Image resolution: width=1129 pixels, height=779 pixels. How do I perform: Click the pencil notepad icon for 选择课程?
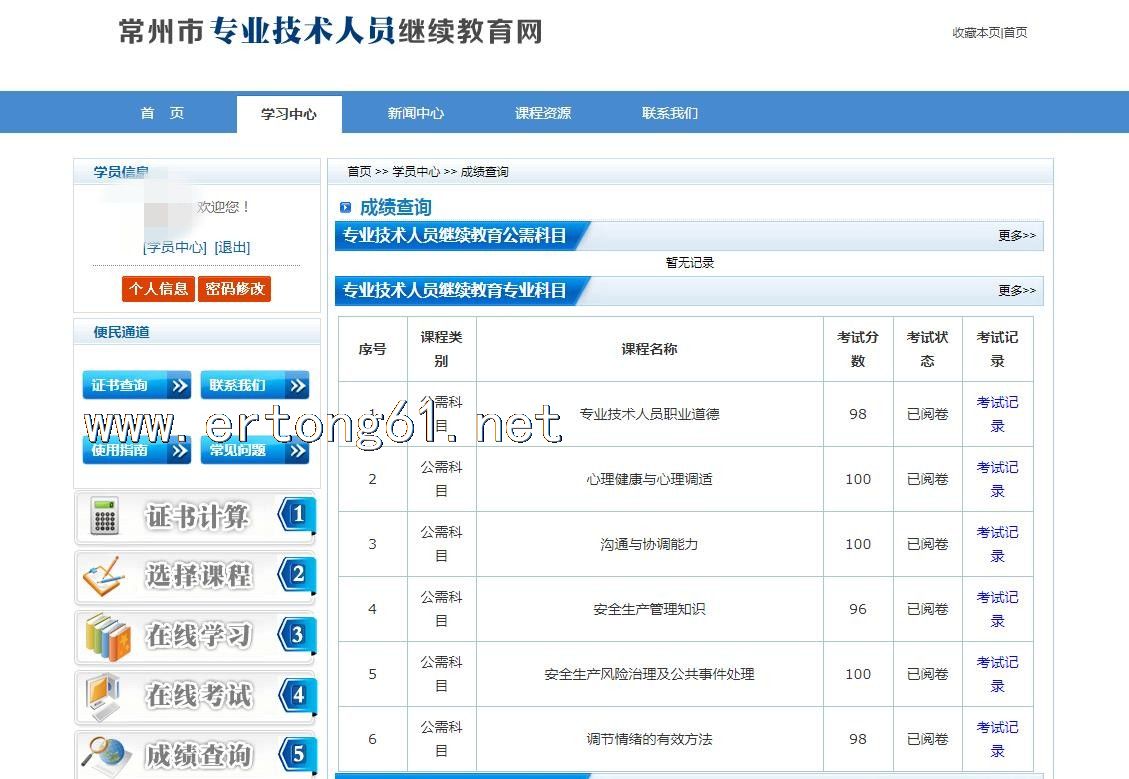coord(104,576)
